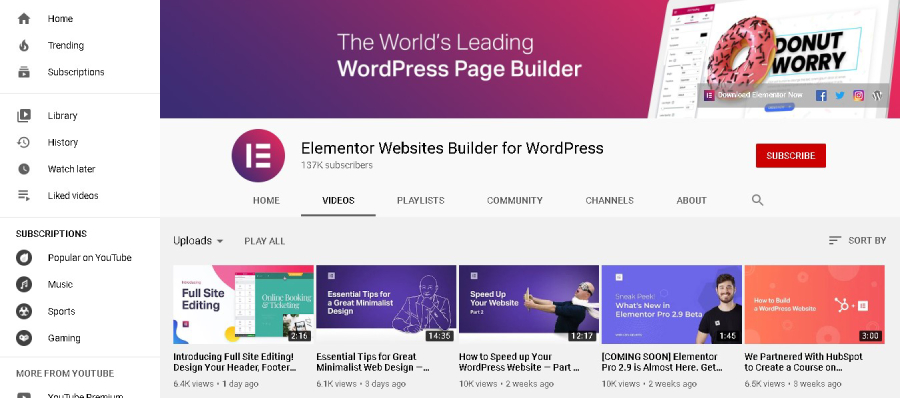Image resolution: width=900 pixels, height=398 pixels.
Task: Click Gaming label in subscriptions list
Action: click(x=64, y=338)
